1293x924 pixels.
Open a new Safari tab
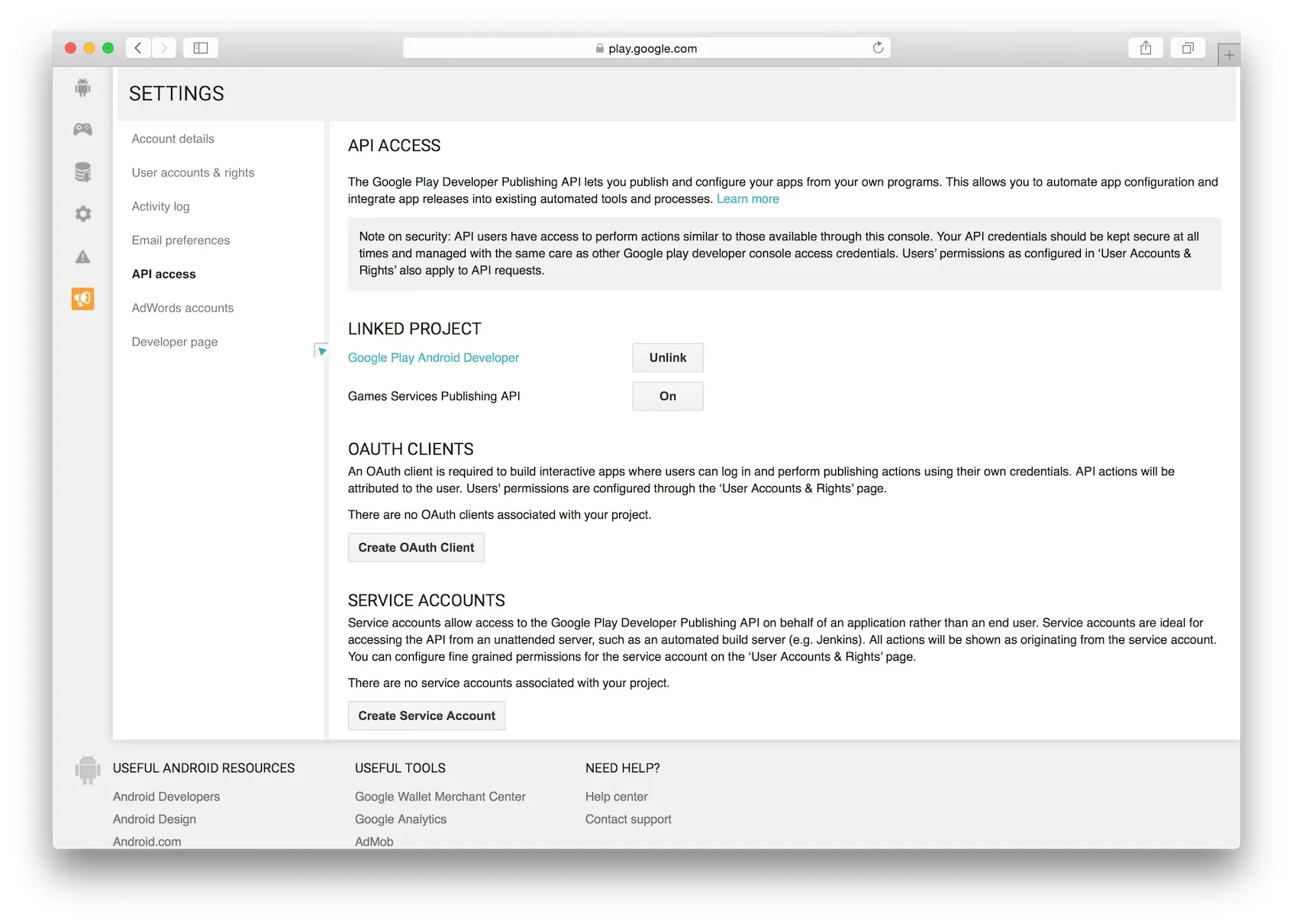click(1229, 55)
